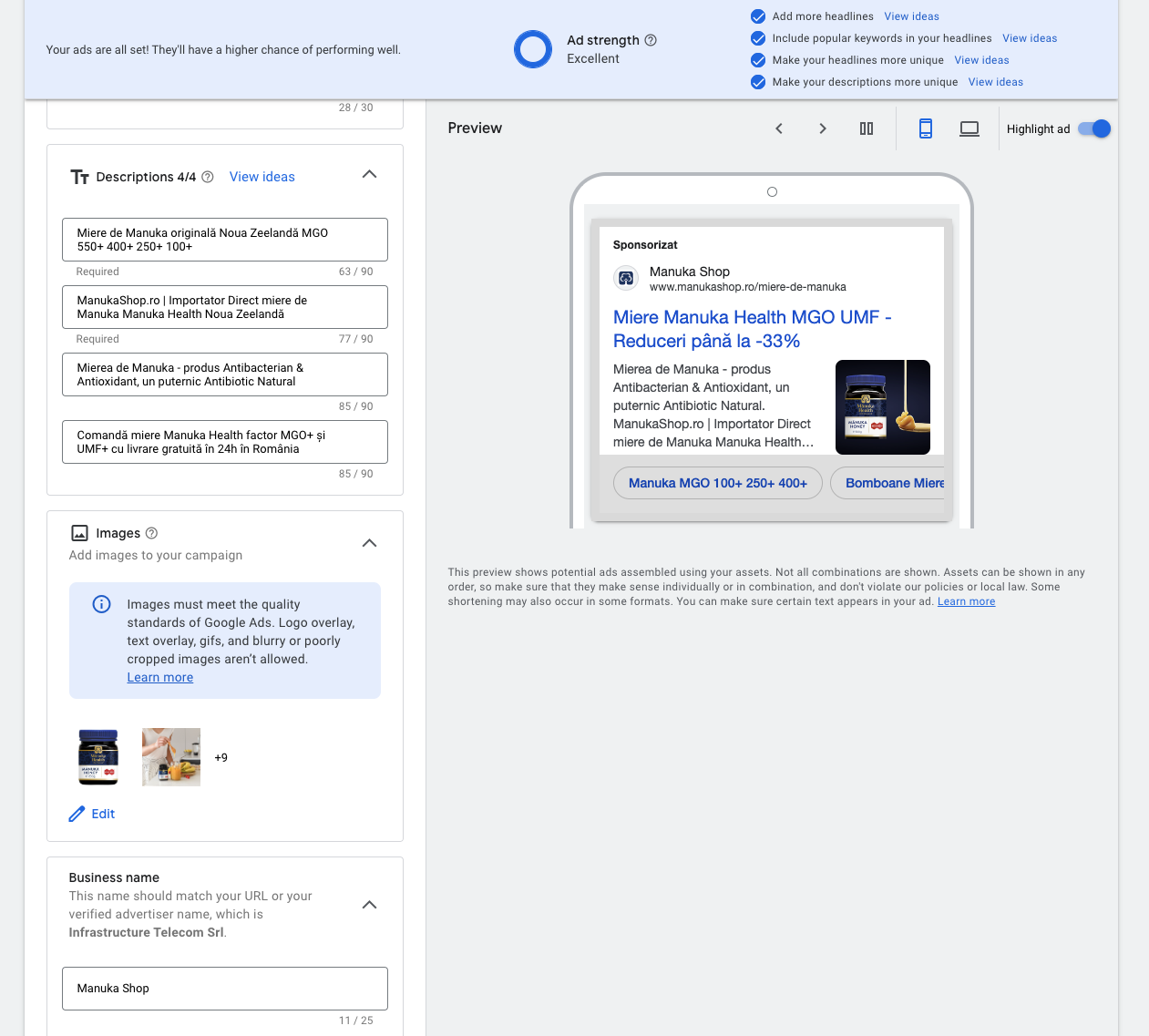Switch preview to mobile device

926,128
